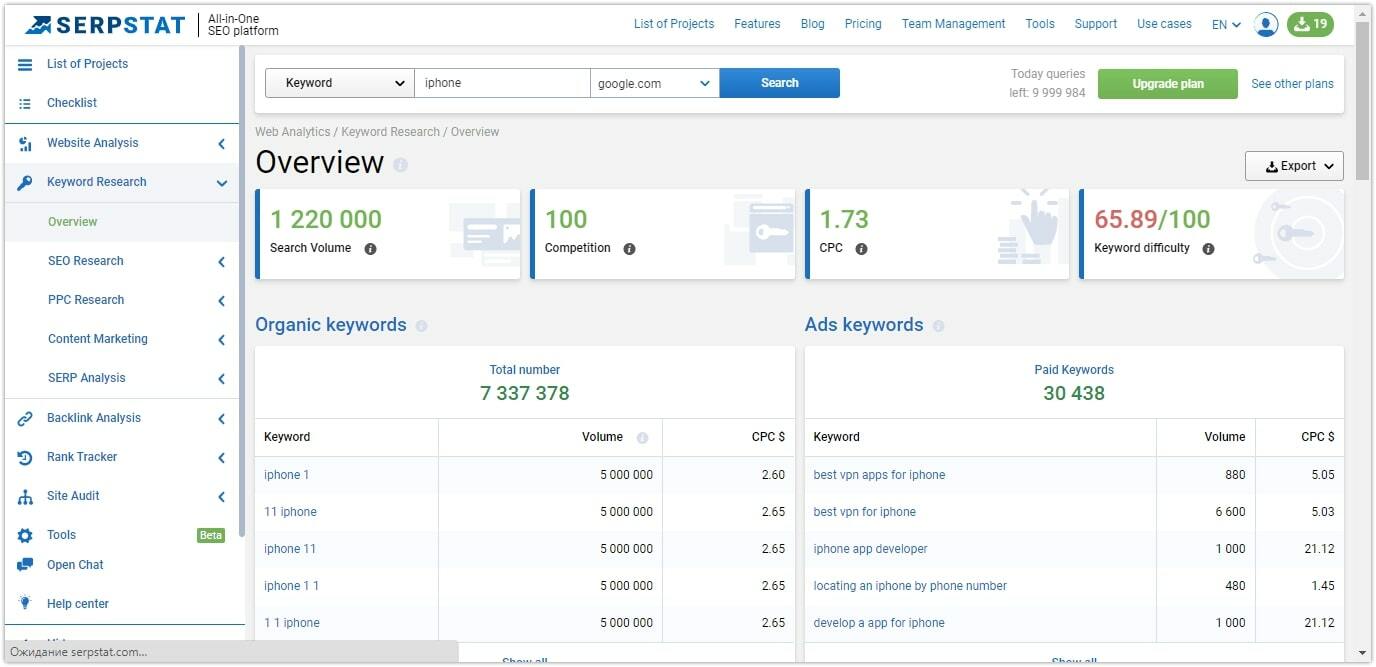Expand the Site Audit section chevron
Image resolution: width=1376 pixels, height=667 pixels.
221,497
